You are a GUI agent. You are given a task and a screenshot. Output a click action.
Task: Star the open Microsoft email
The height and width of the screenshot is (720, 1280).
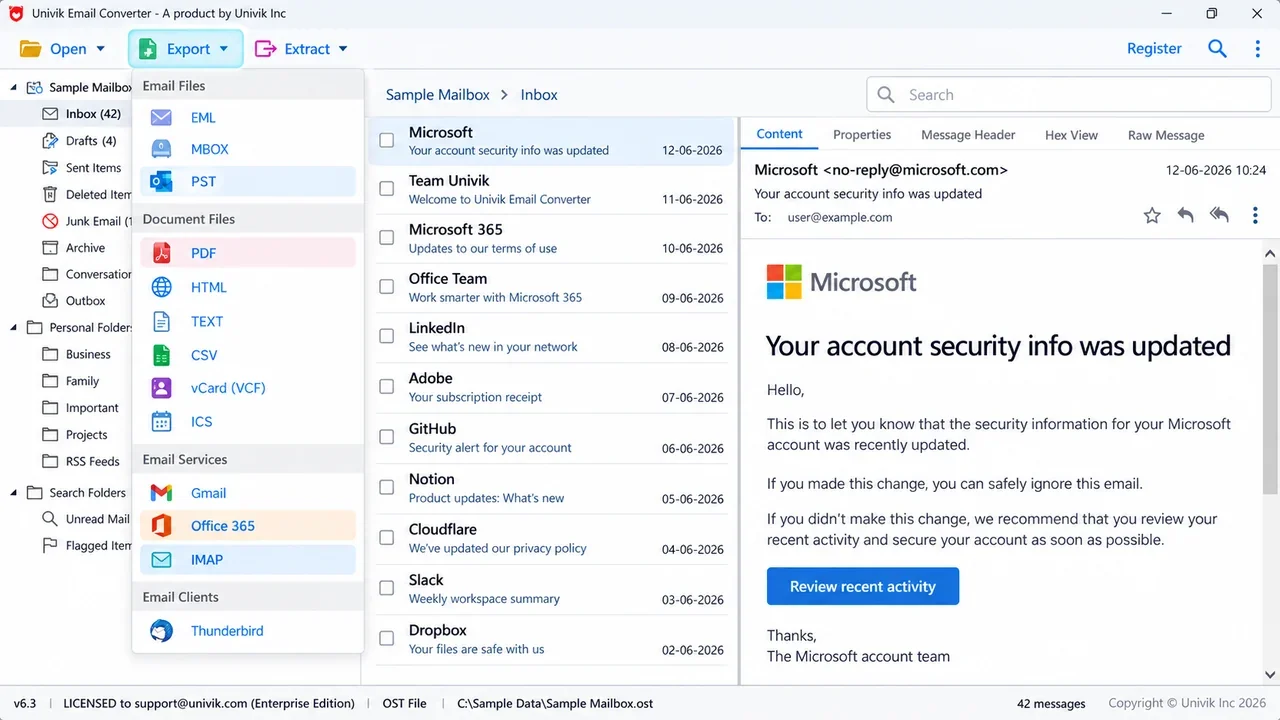point(1152,215)
